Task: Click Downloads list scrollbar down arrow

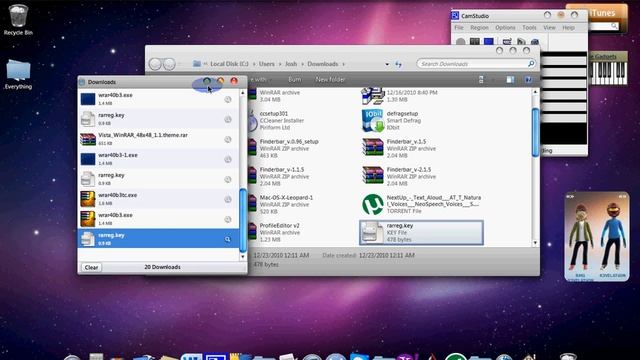Action: tap(243, 257)
